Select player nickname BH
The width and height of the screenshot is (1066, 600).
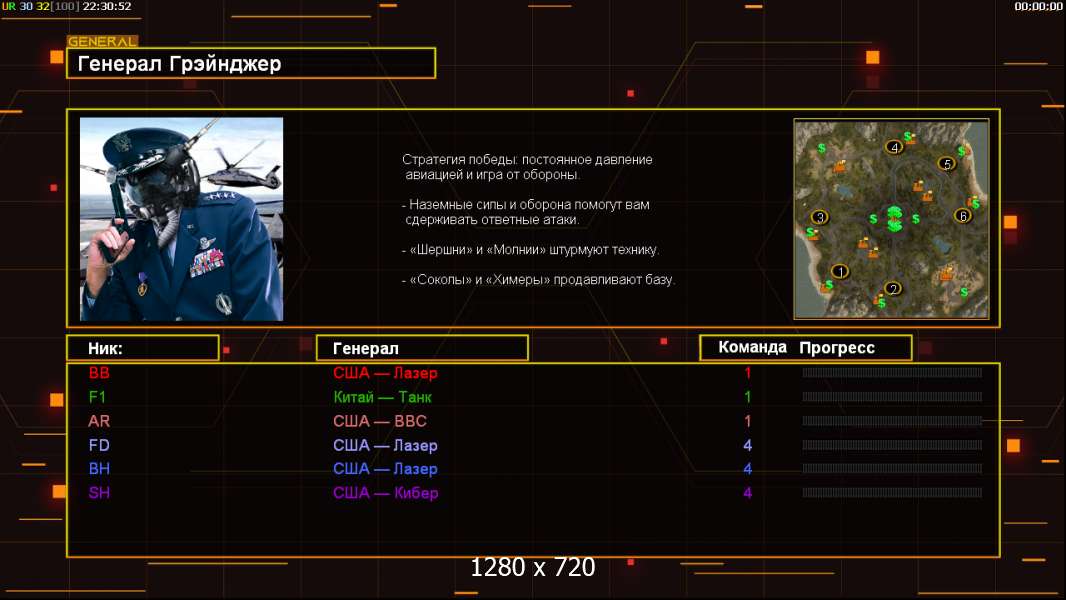(x=99, y=469)
